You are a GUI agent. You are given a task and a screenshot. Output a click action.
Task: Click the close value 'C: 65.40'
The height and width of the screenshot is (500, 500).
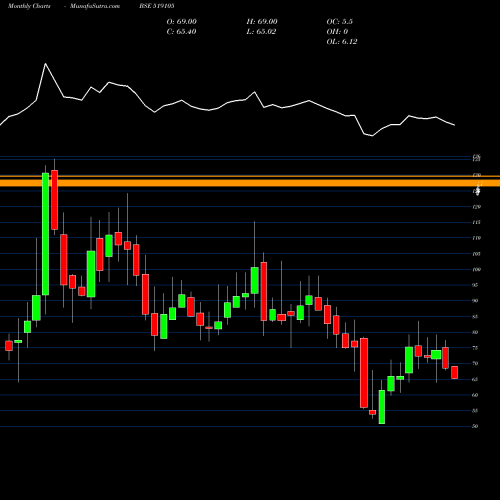click(x=181, y=32)
